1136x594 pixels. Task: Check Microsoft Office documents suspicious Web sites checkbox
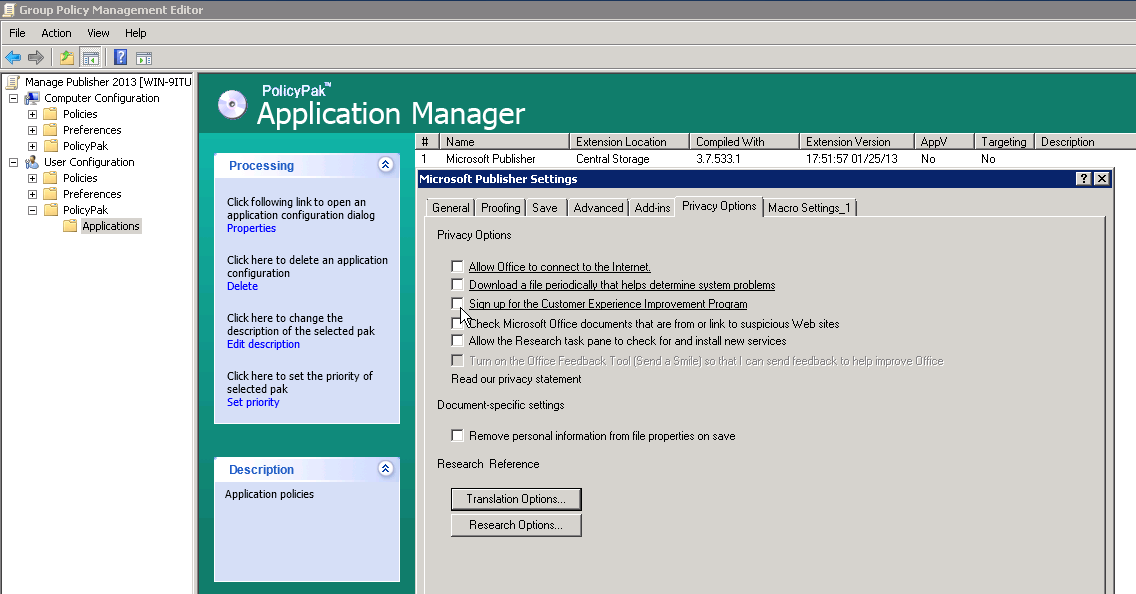pos(457,323)
